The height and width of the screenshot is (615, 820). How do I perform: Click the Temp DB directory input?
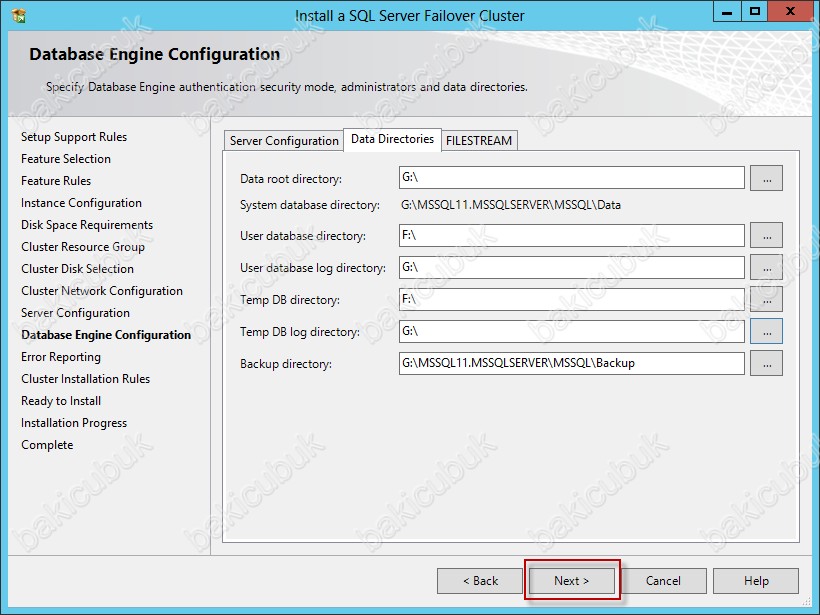[571, 300]
